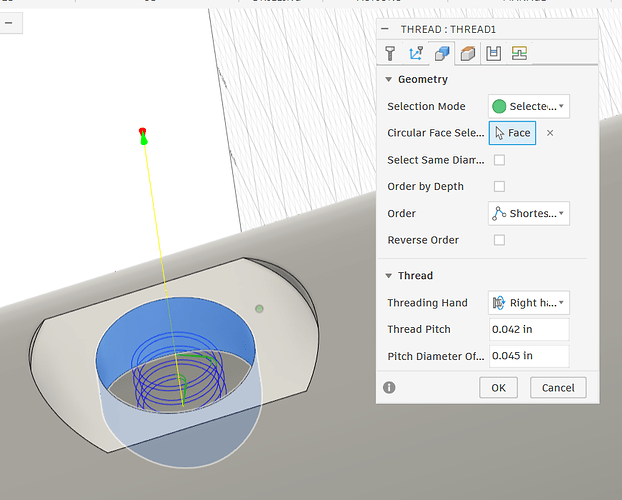Open the Passes tab icon
622x500 pixels.
493,53
